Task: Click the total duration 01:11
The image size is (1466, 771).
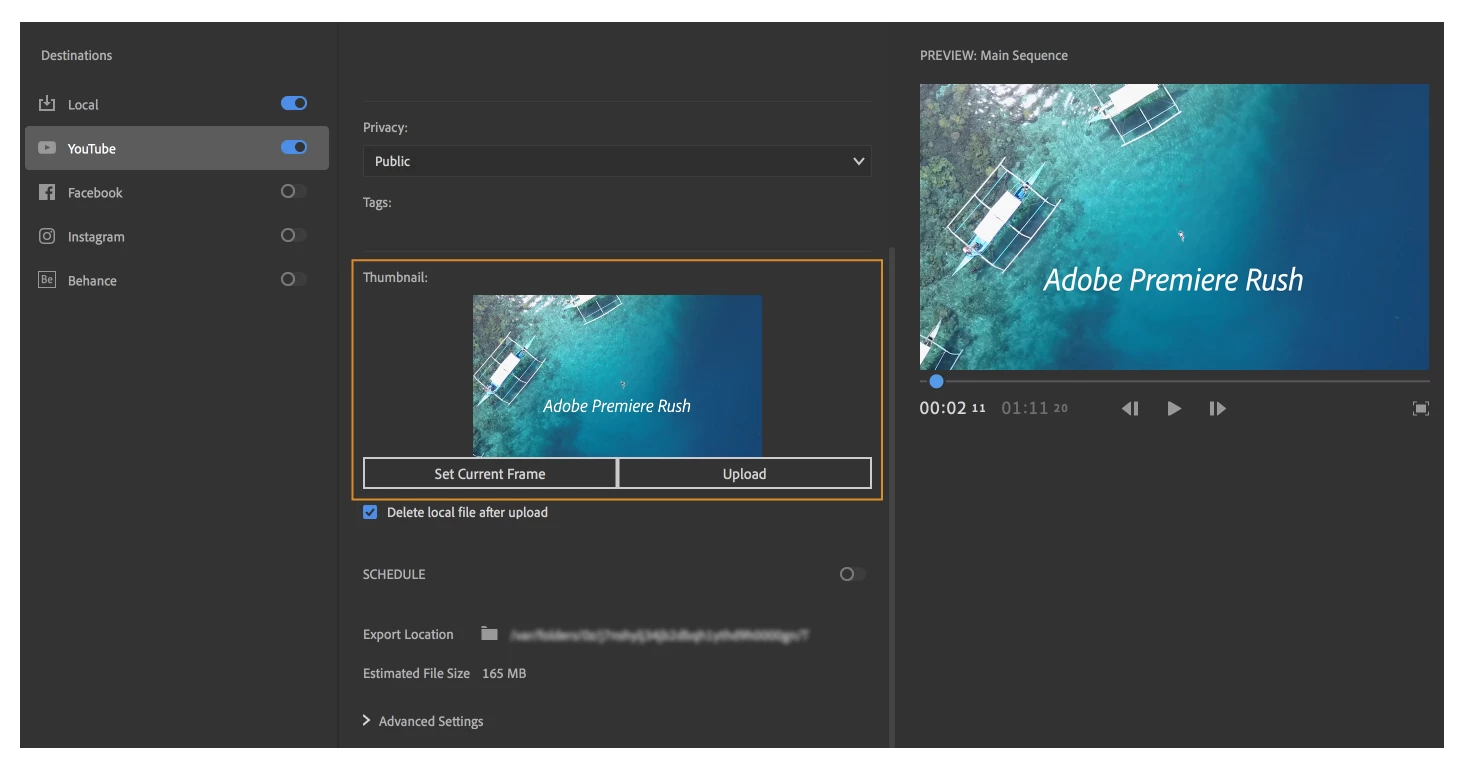Action: [1035, 408]
